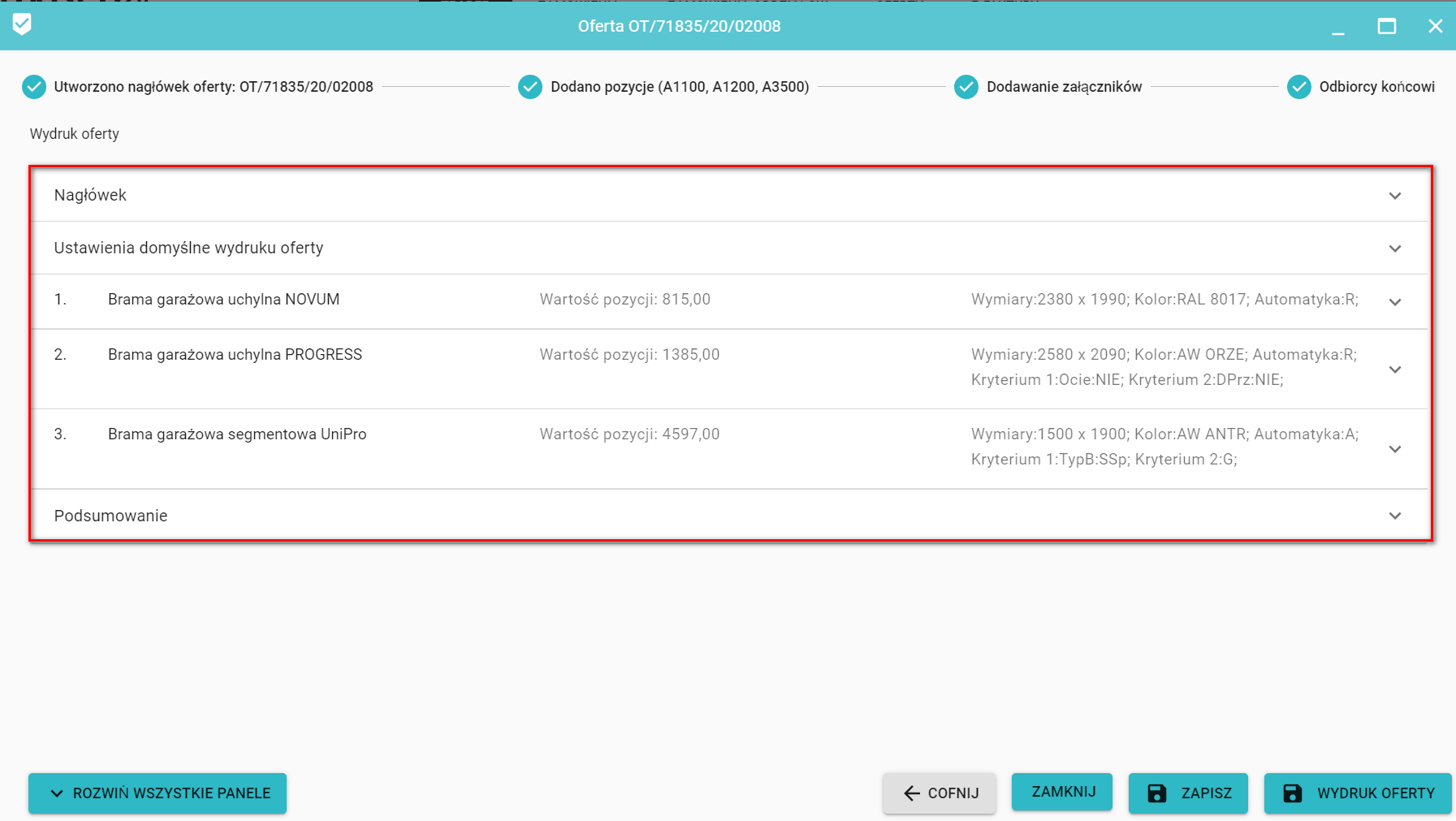Viewport: 1456px width, 821px height.
Task: Go to Dodano pozycje step label
Action: point(680,87)
